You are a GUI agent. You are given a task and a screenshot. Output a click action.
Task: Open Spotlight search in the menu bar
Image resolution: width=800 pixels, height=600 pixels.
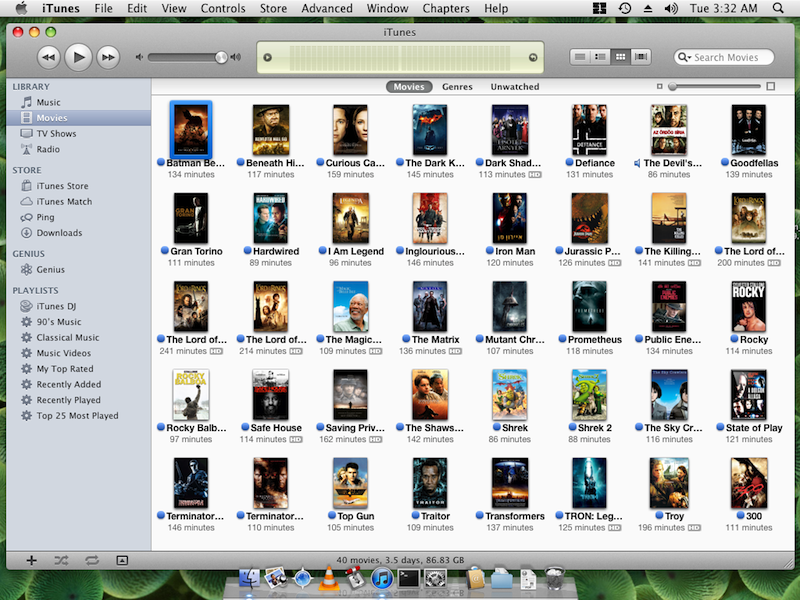(778, 8)
